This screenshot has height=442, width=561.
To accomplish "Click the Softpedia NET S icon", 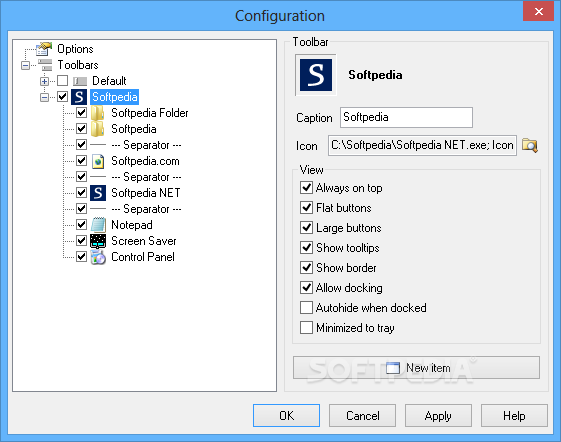I will coord(98,193).
